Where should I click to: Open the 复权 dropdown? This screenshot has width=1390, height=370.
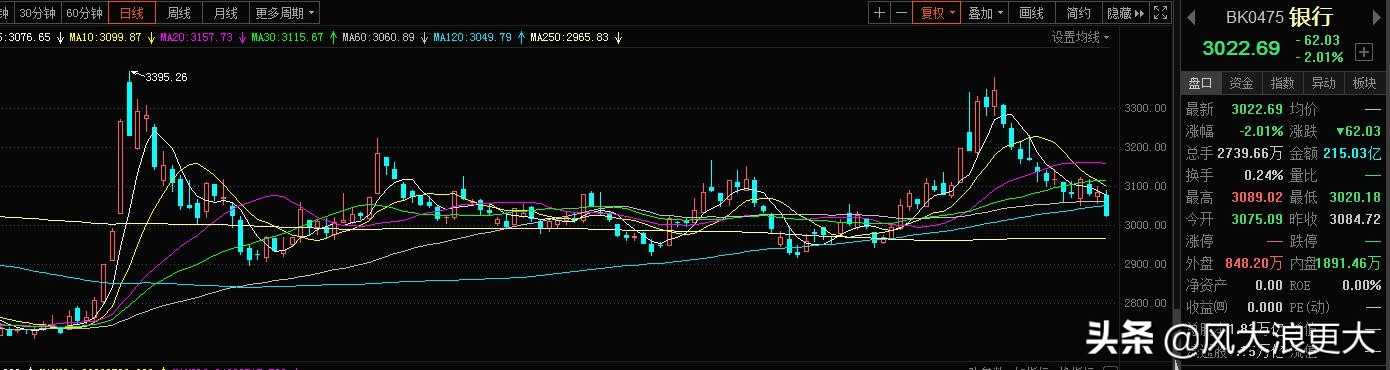click(938, 13)
